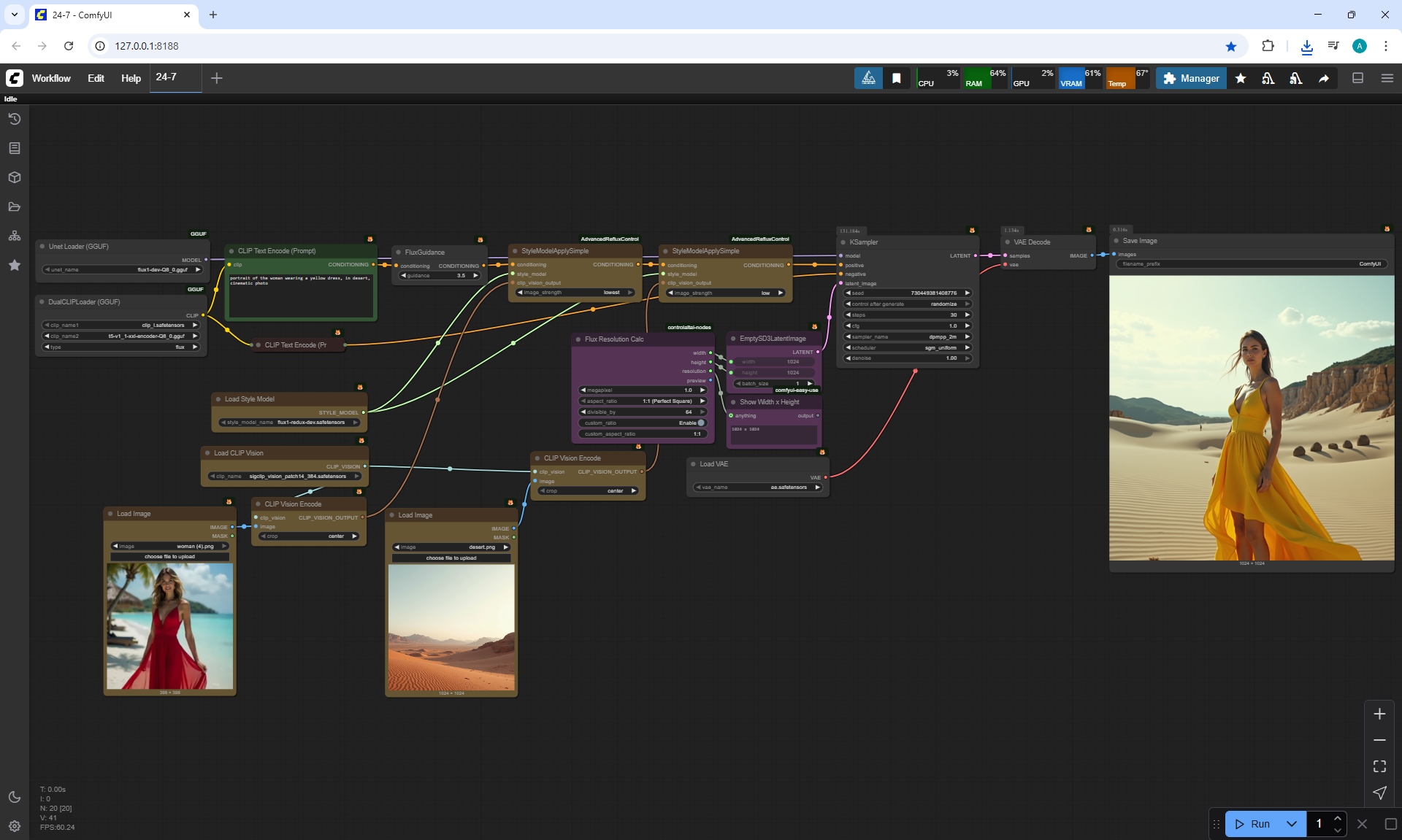The width and height of the screenshot is (1402, 840).
Task: Toggle dark theme moon icon
Action: pyautogui.click(x=15, y=797)
